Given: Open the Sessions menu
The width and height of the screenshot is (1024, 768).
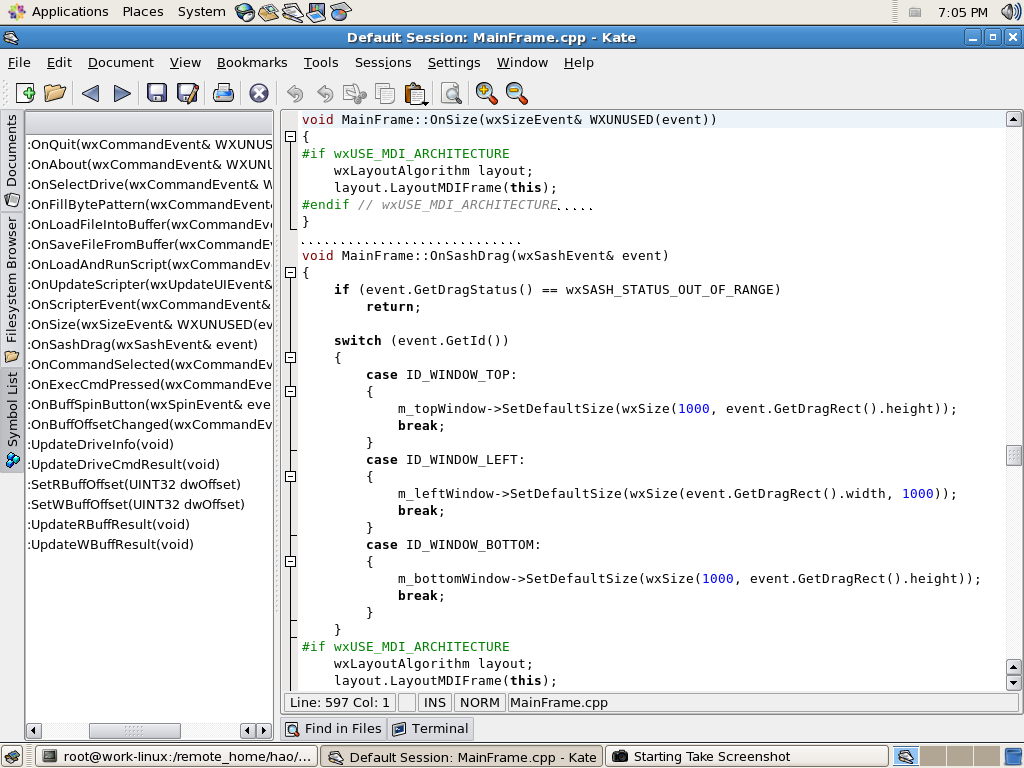Looking at the screenshot, I should click(383, 63).
